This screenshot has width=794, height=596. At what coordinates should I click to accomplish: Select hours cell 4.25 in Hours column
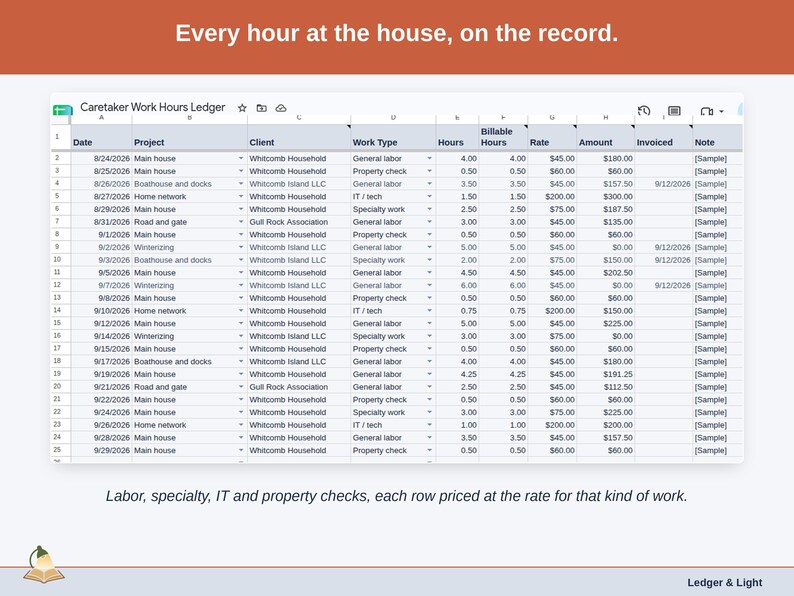click(x=457, y=374)
